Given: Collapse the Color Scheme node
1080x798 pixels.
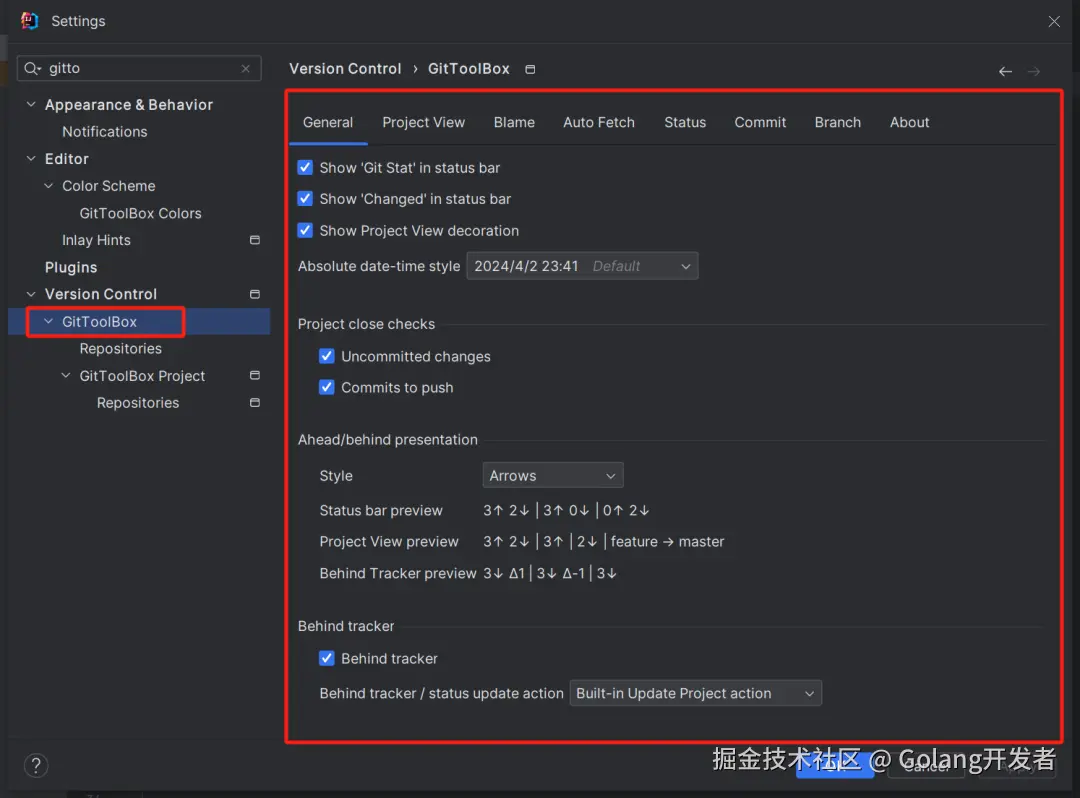Looking at the screenshot, I should [48, 186].
